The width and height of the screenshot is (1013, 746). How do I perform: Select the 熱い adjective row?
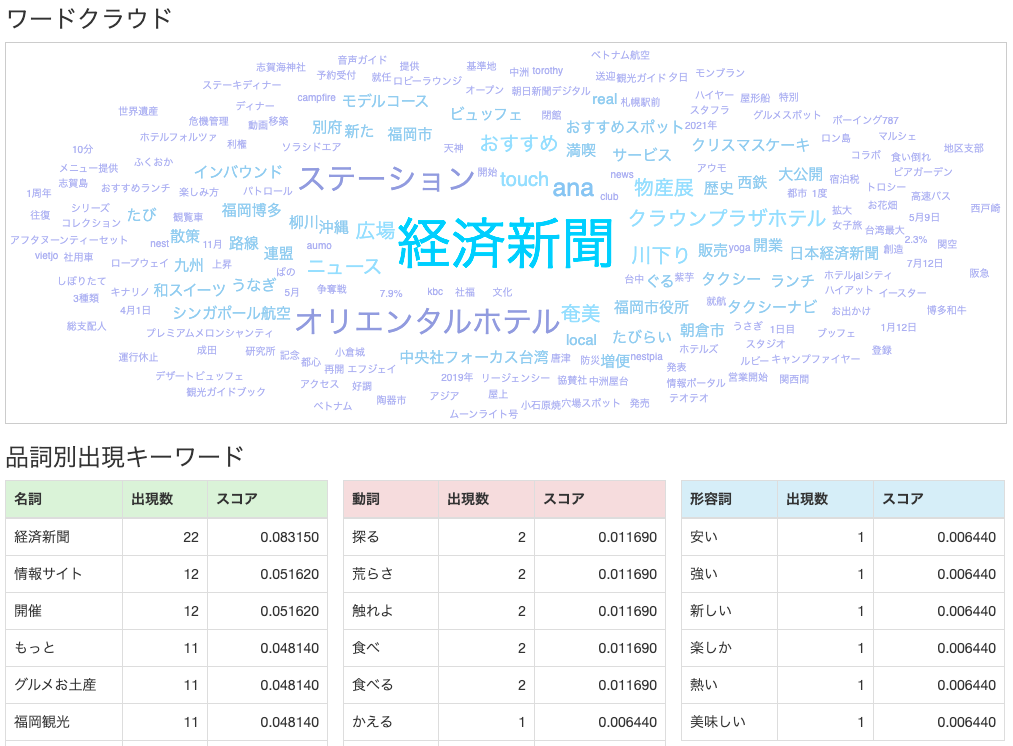[843, 685]
